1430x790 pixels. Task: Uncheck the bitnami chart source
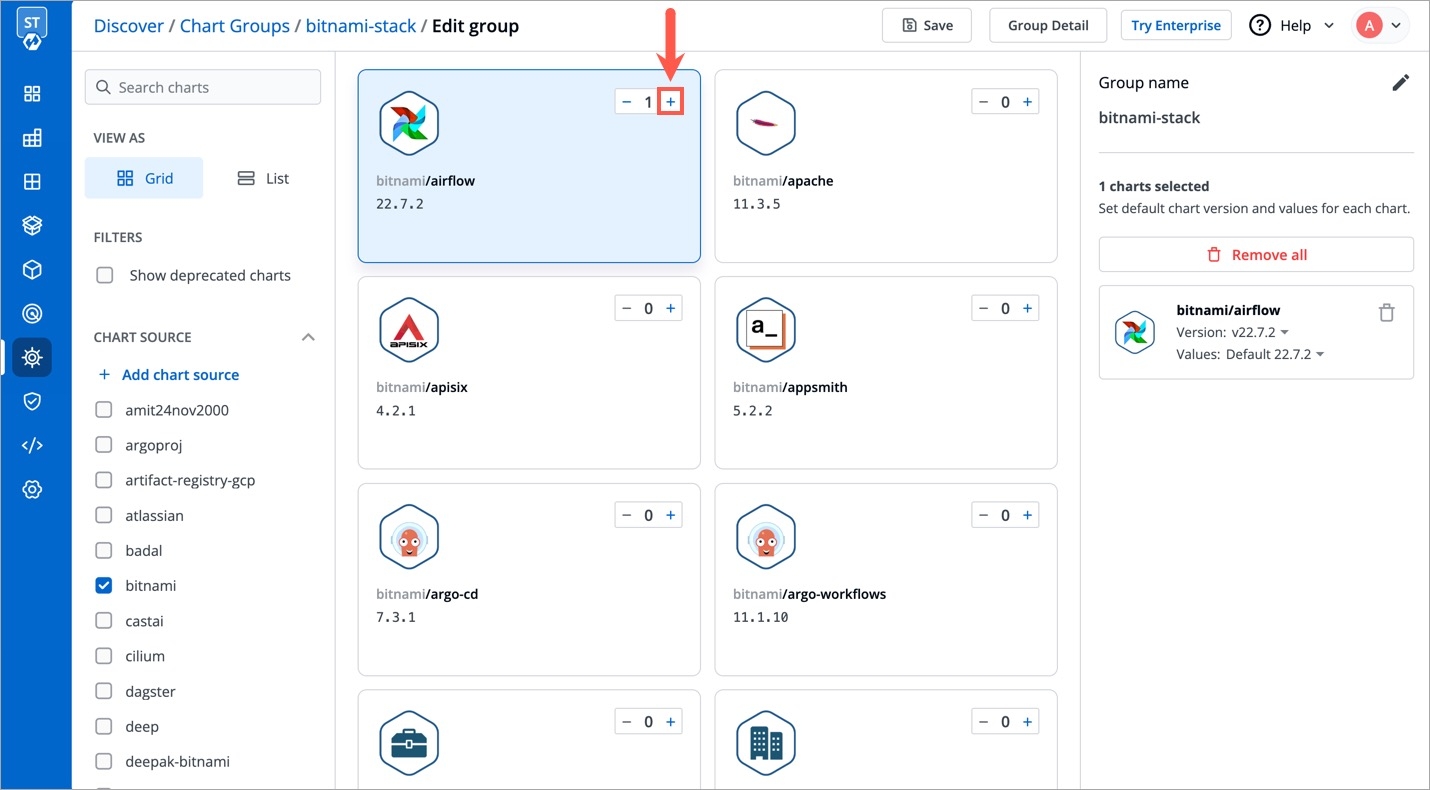[x=104, y=586]
